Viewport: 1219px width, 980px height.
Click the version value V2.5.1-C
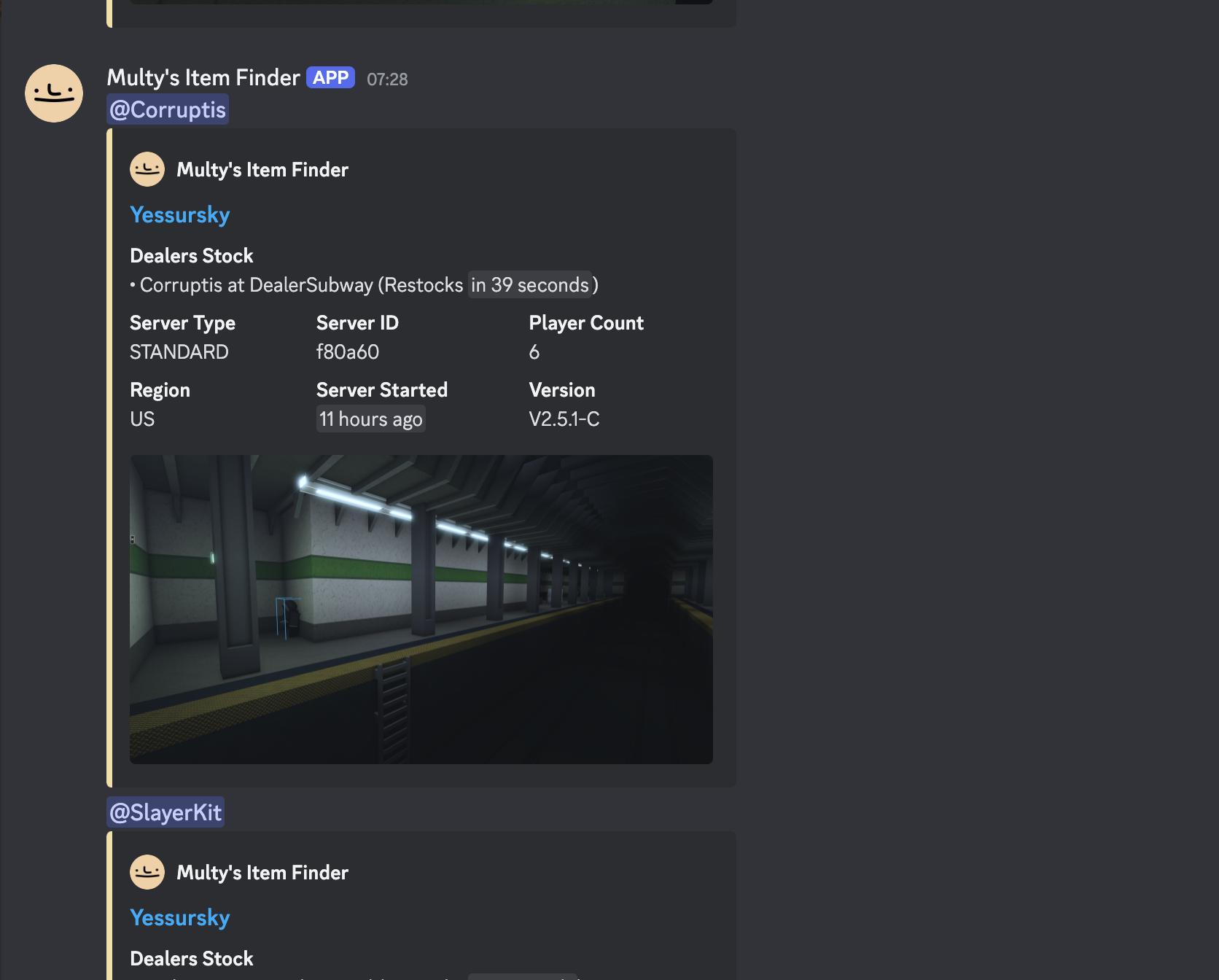tap(564, 419)
